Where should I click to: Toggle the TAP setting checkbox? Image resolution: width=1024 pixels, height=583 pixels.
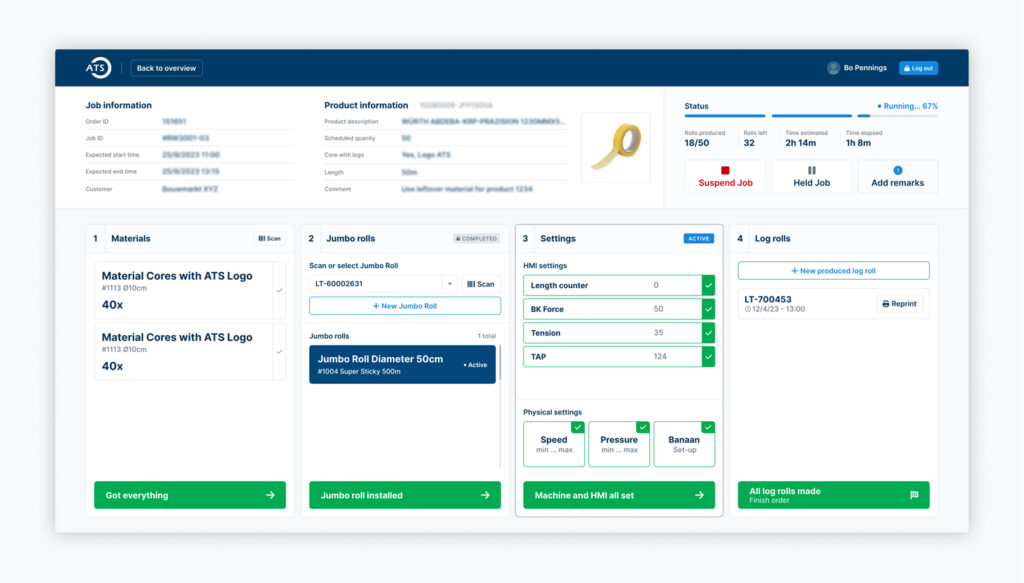click(708, 356)
